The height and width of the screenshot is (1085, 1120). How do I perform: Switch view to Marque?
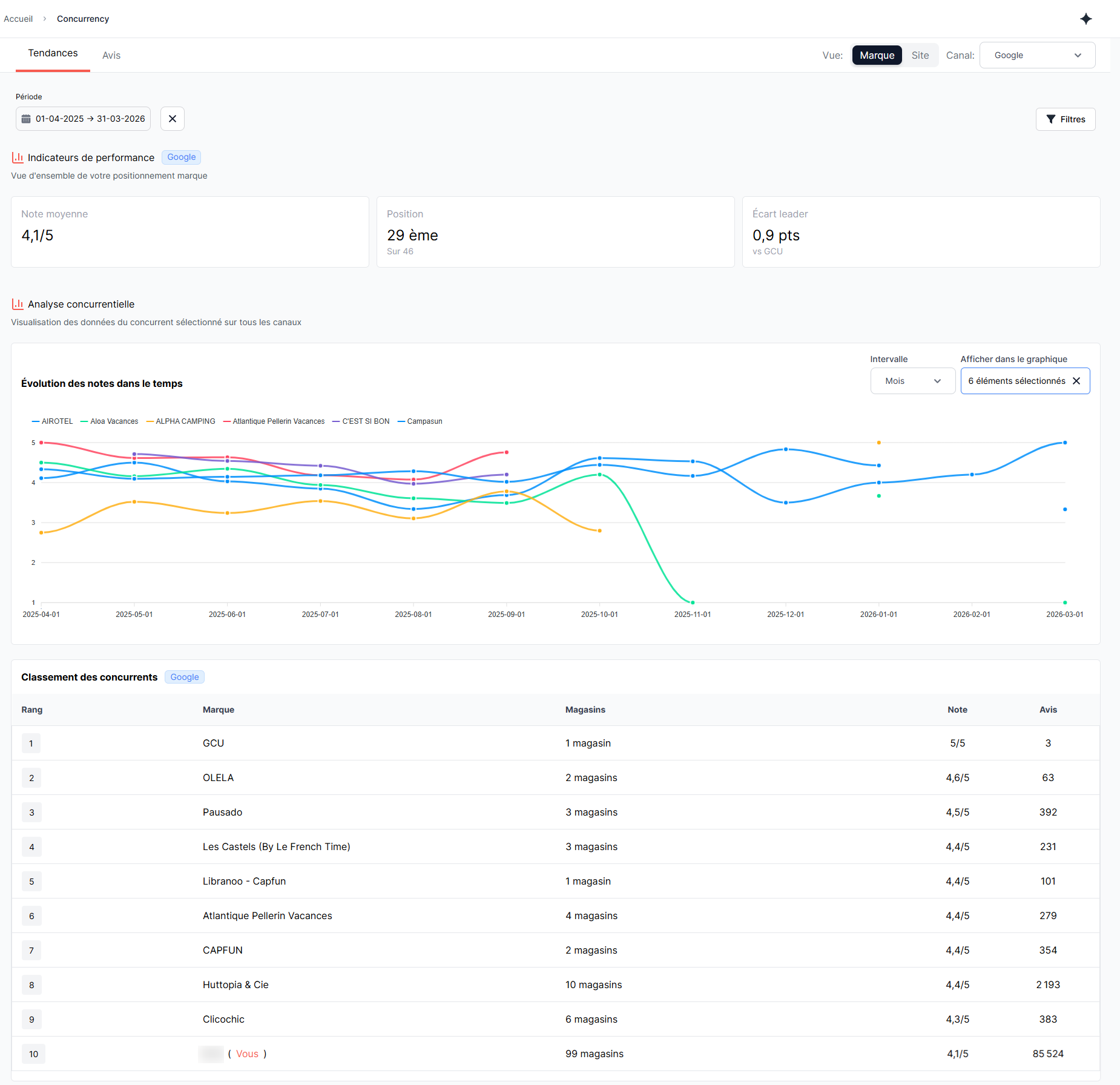877,55
